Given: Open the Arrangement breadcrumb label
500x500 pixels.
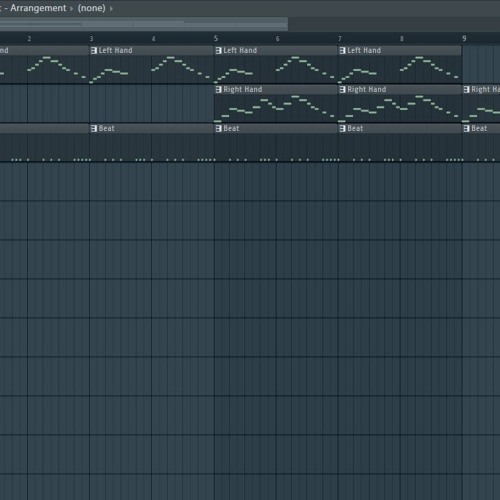Looking at the screenshot, I should [x=38, y=8].
